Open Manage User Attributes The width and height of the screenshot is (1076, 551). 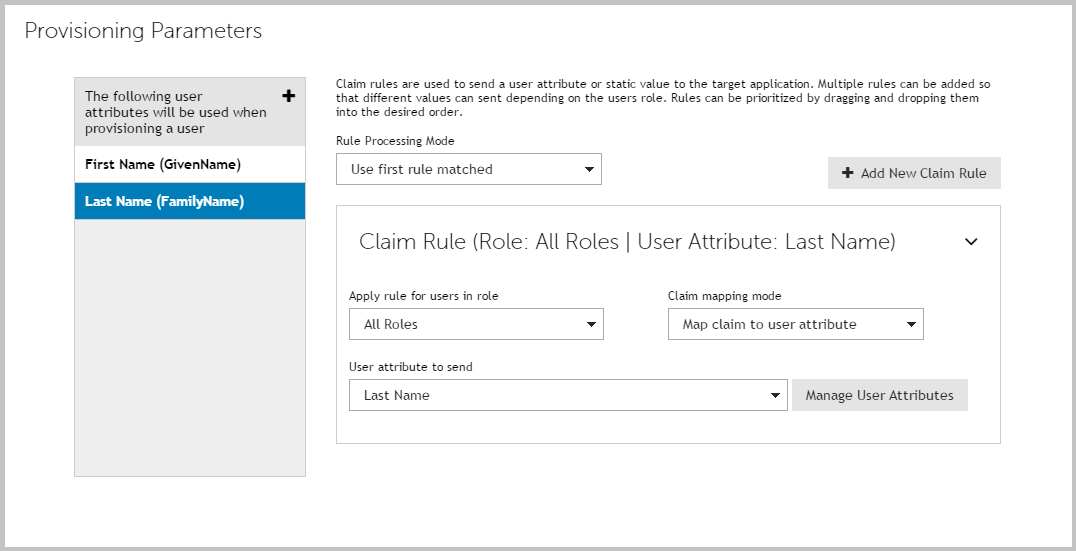point(879,395)
